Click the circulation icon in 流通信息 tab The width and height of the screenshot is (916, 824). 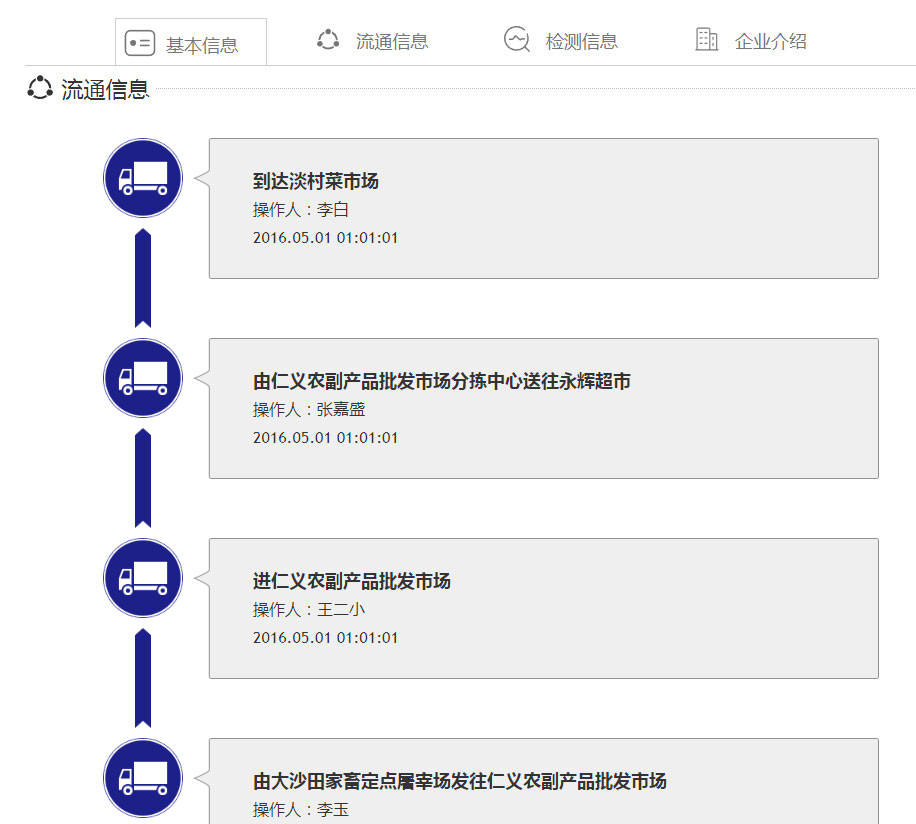(328, 40)
